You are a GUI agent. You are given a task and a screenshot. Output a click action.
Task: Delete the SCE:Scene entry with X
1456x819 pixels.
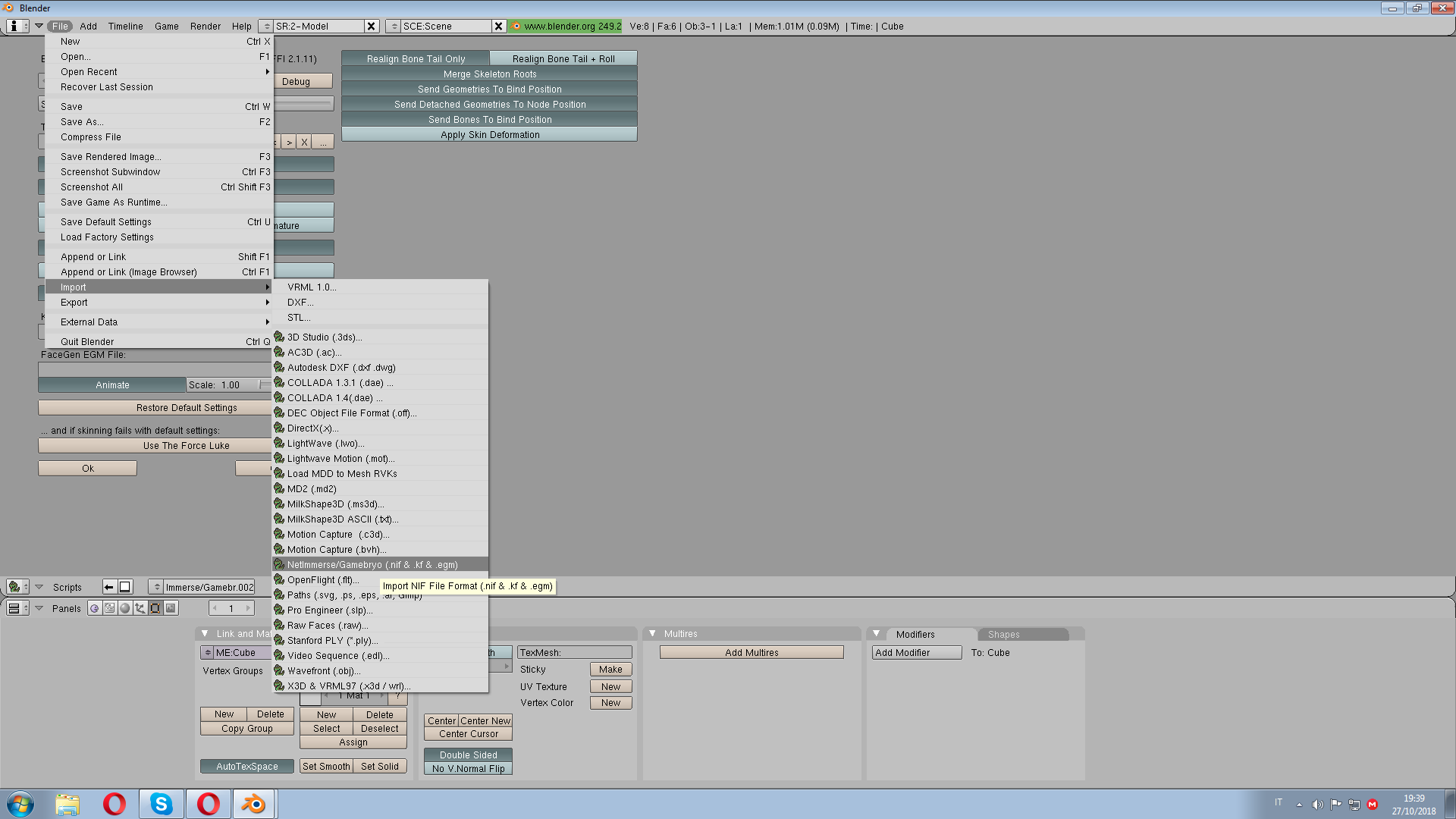(499, 26)
